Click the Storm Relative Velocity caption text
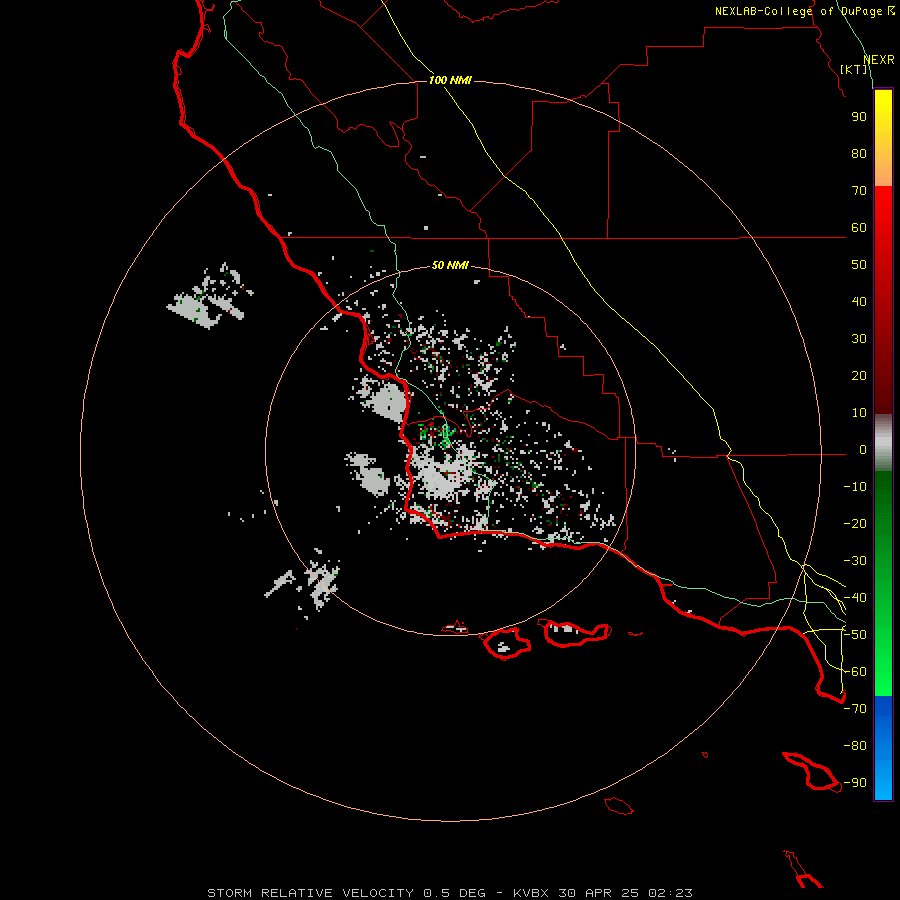The image size is (900, 900). (450, 893)
